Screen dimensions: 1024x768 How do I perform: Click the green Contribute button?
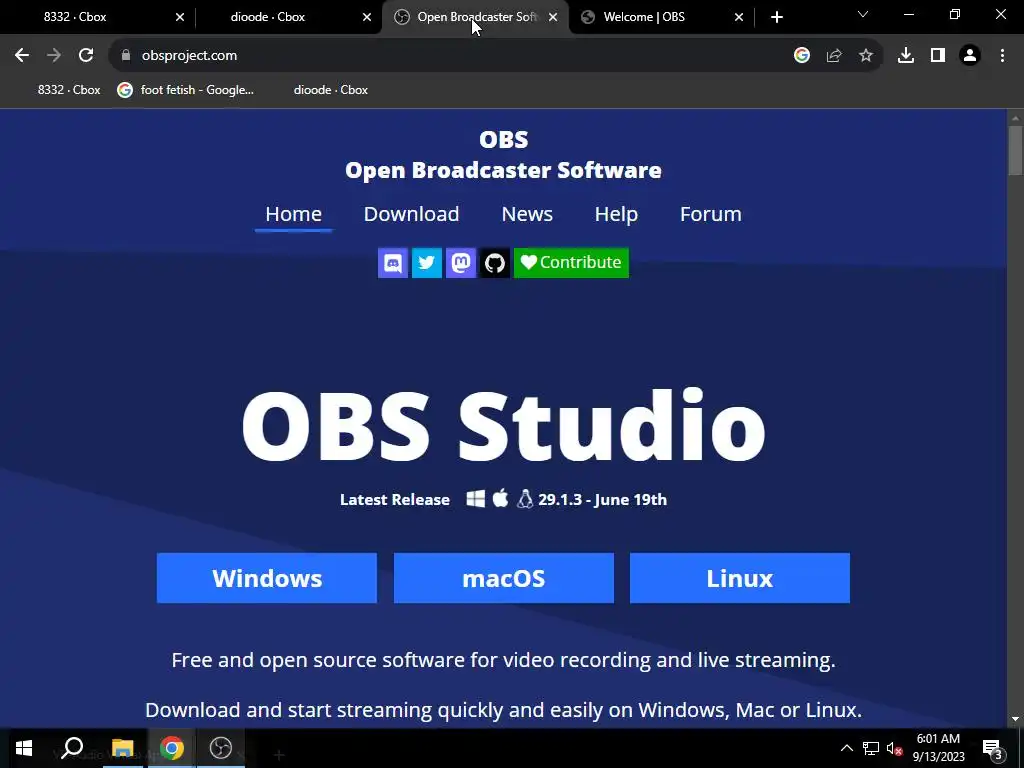[571, 263]
